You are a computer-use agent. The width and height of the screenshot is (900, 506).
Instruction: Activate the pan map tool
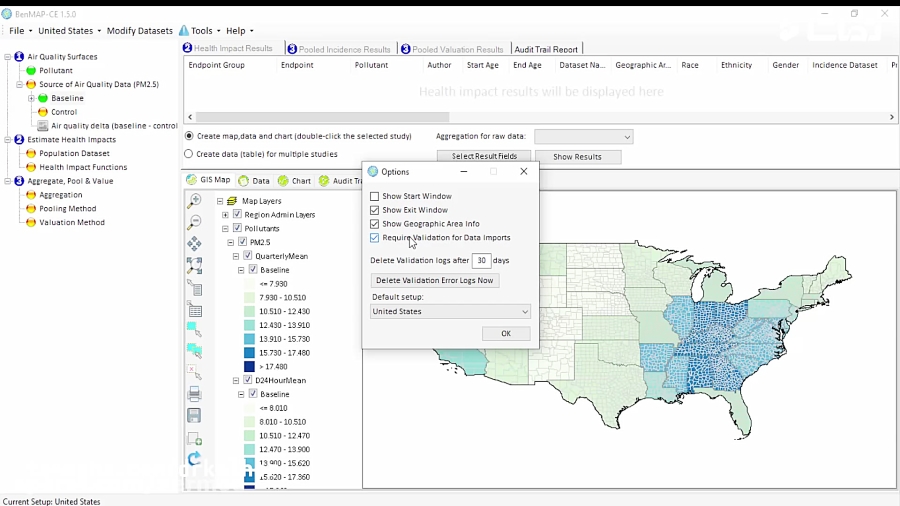(x=195, y=243)
